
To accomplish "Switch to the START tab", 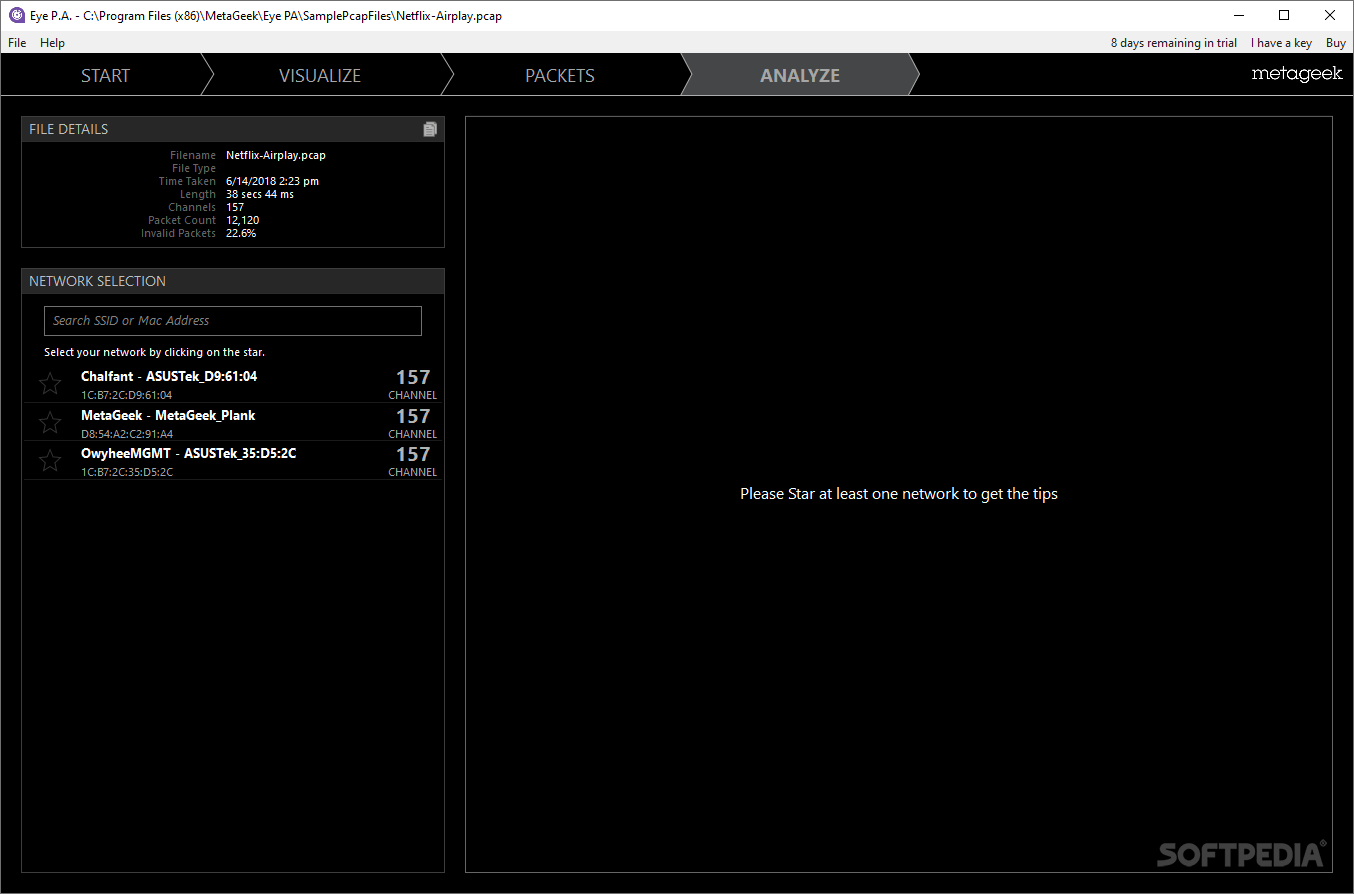I will click(105, 75).
